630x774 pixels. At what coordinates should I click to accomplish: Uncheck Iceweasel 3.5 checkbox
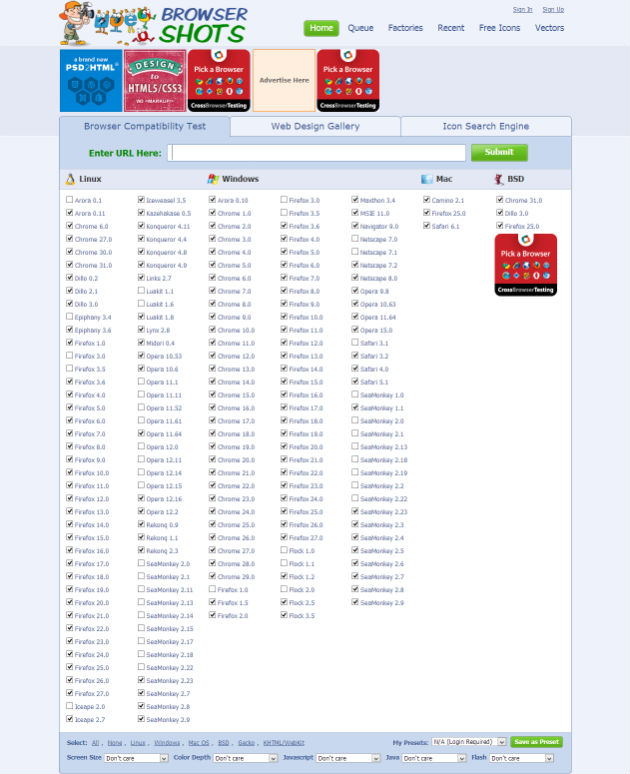pos(141,199)
